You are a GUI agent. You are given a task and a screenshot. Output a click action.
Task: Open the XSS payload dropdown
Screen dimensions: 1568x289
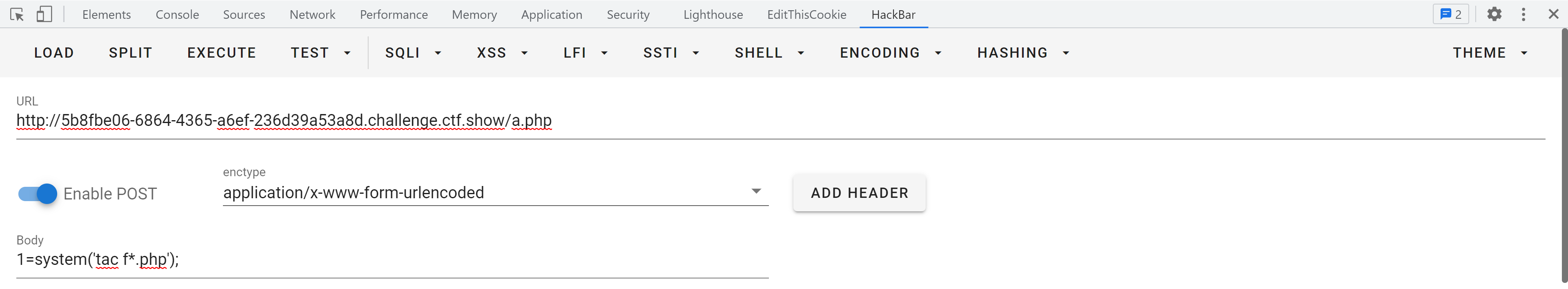click(501, 53)
